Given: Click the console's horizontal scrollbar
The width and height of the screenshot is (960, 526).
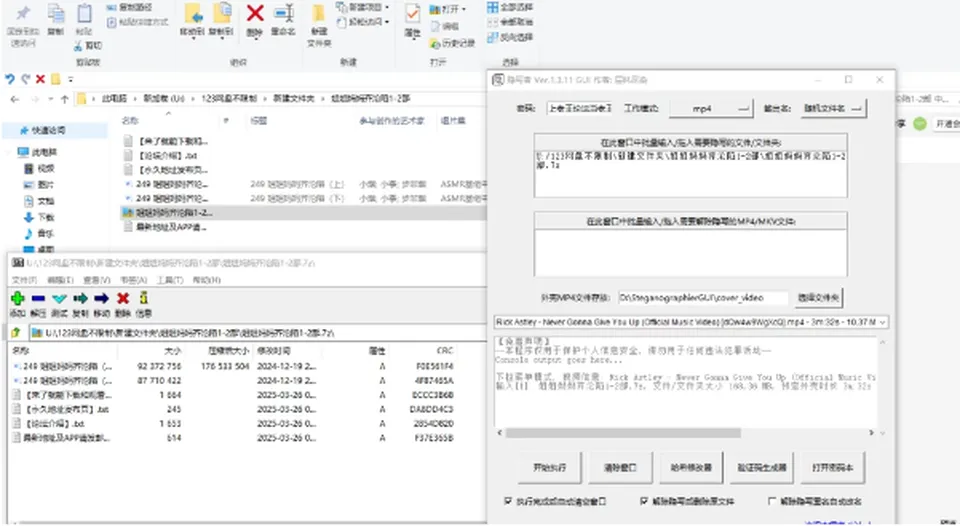Looking at the screenshot, I should tap(623, 433).
